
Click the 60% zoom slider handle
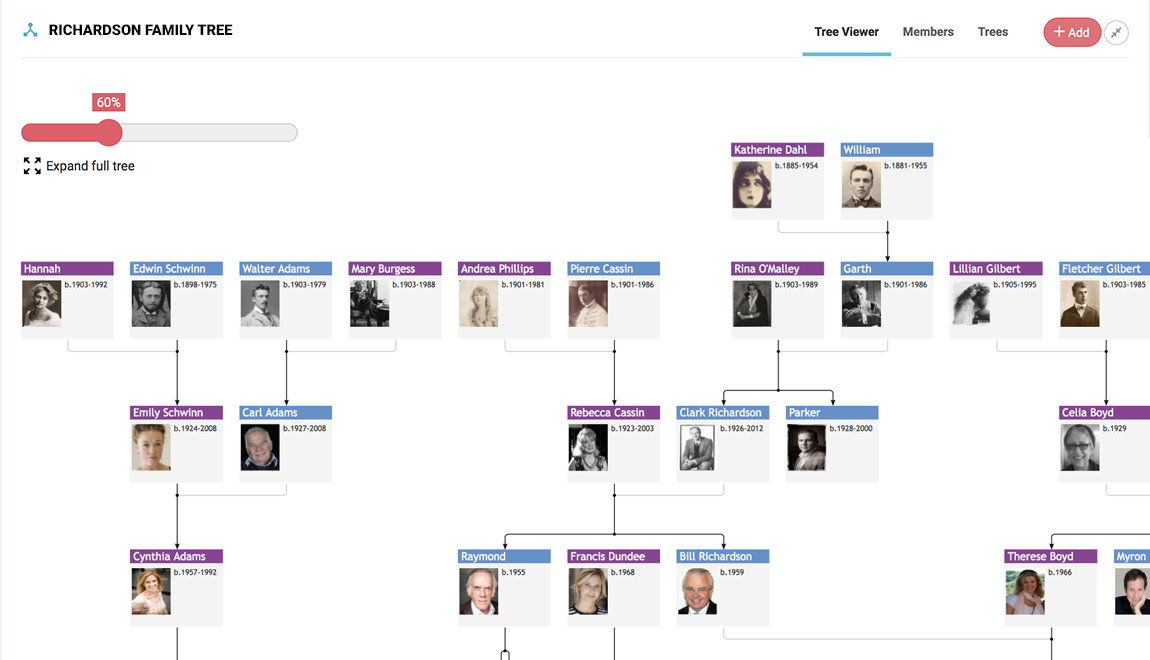pyautogui.click(x=109, y=133)
